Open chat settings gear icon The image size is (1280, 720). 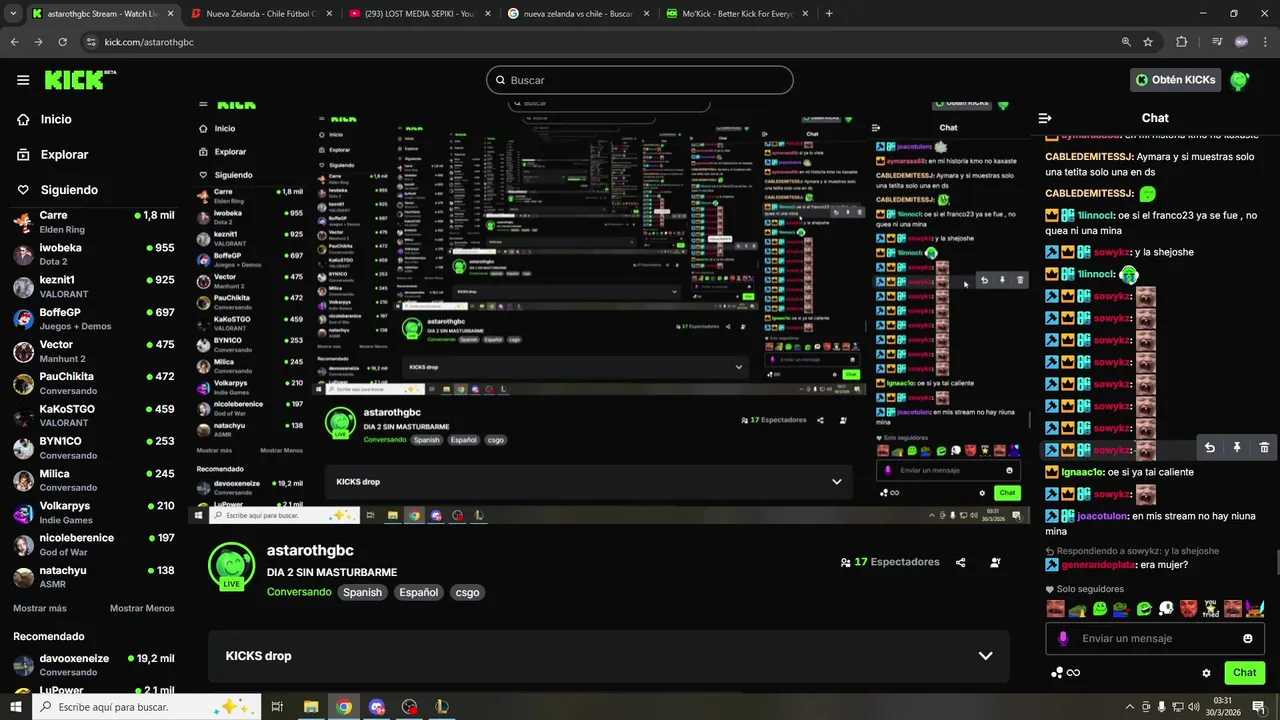[x=1206, y=673]
